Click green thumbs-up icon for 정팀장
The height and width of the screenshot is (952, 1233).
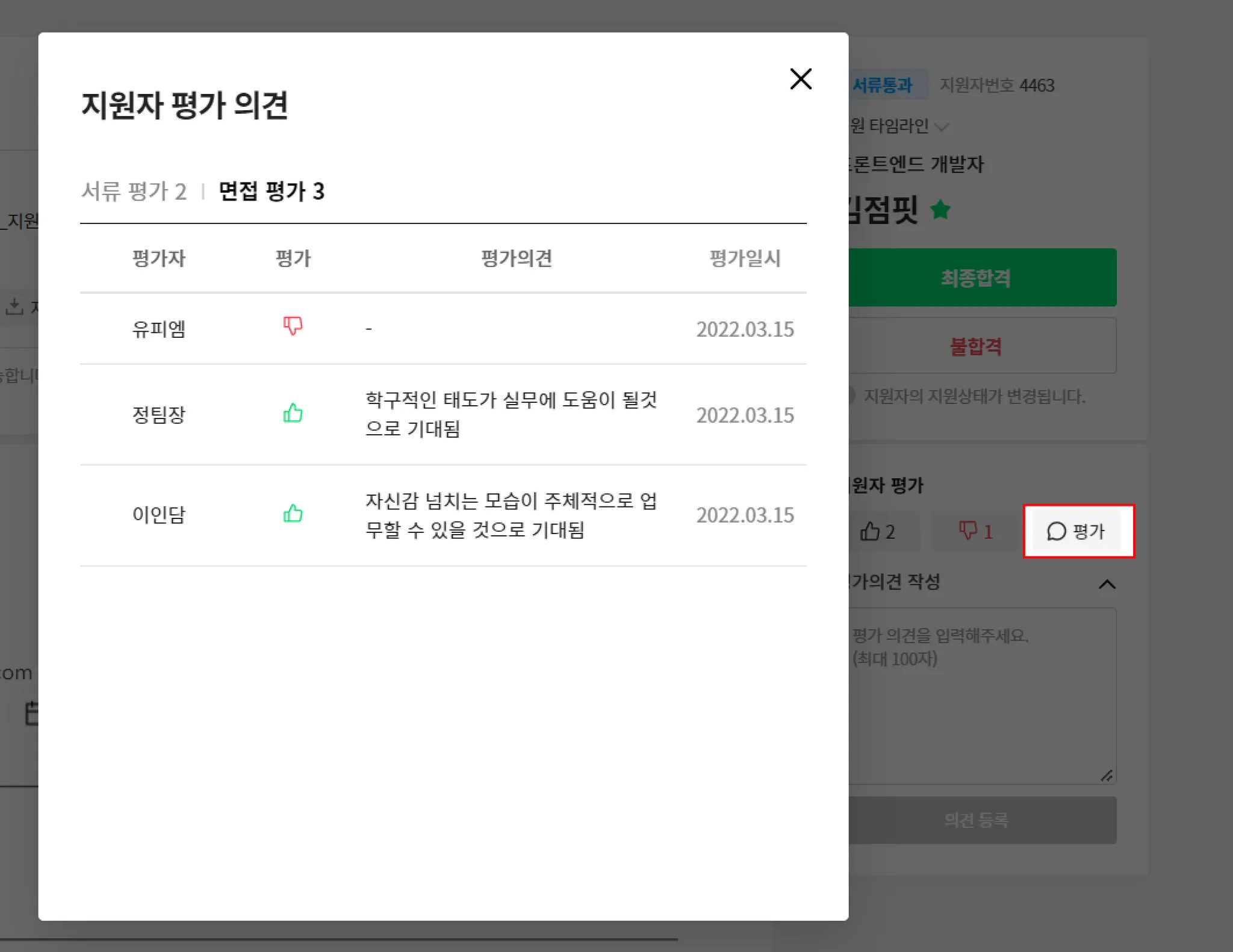293,413
